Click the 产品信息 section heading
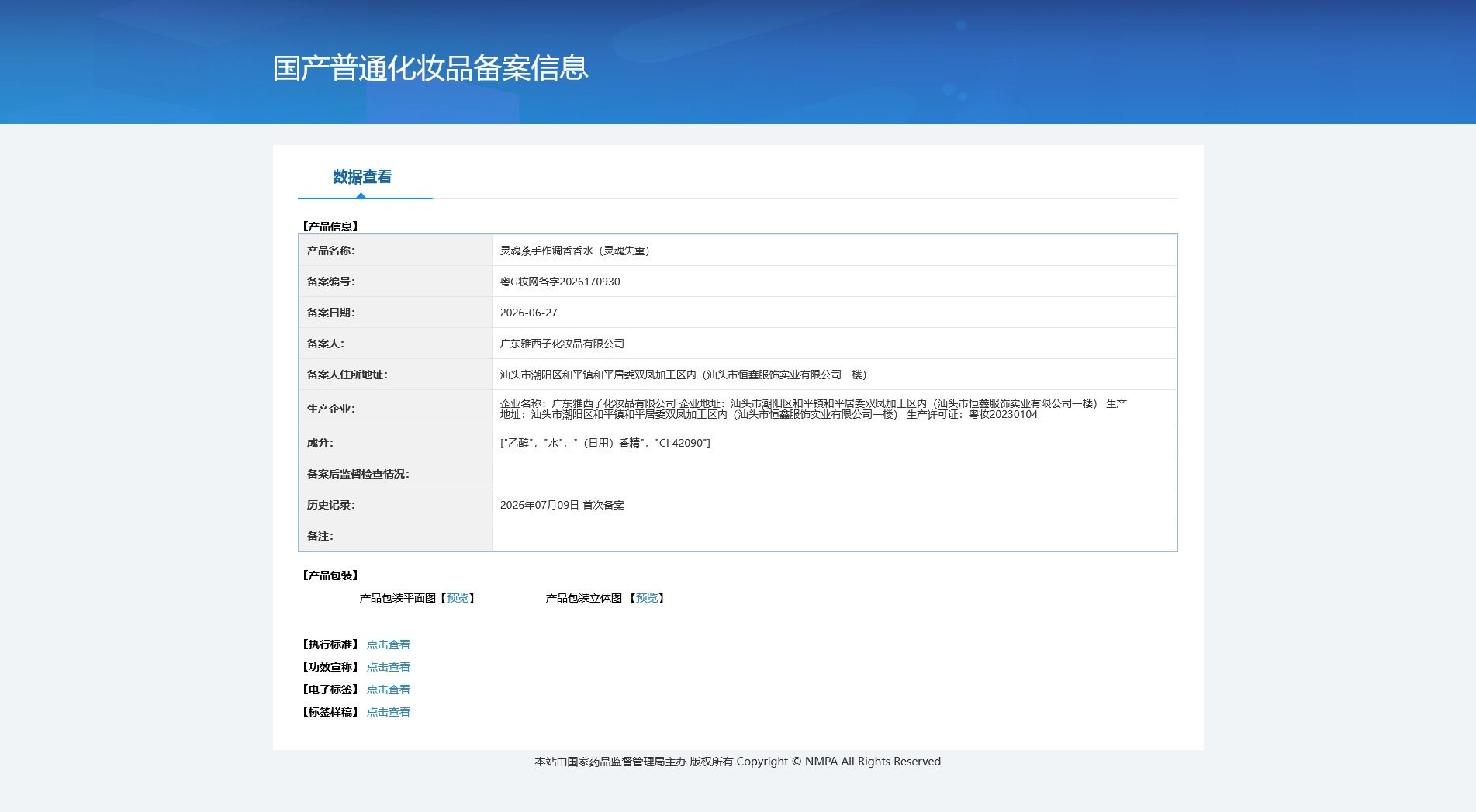The height and width of the screenshot is (812, 1476). click(330, 226)
